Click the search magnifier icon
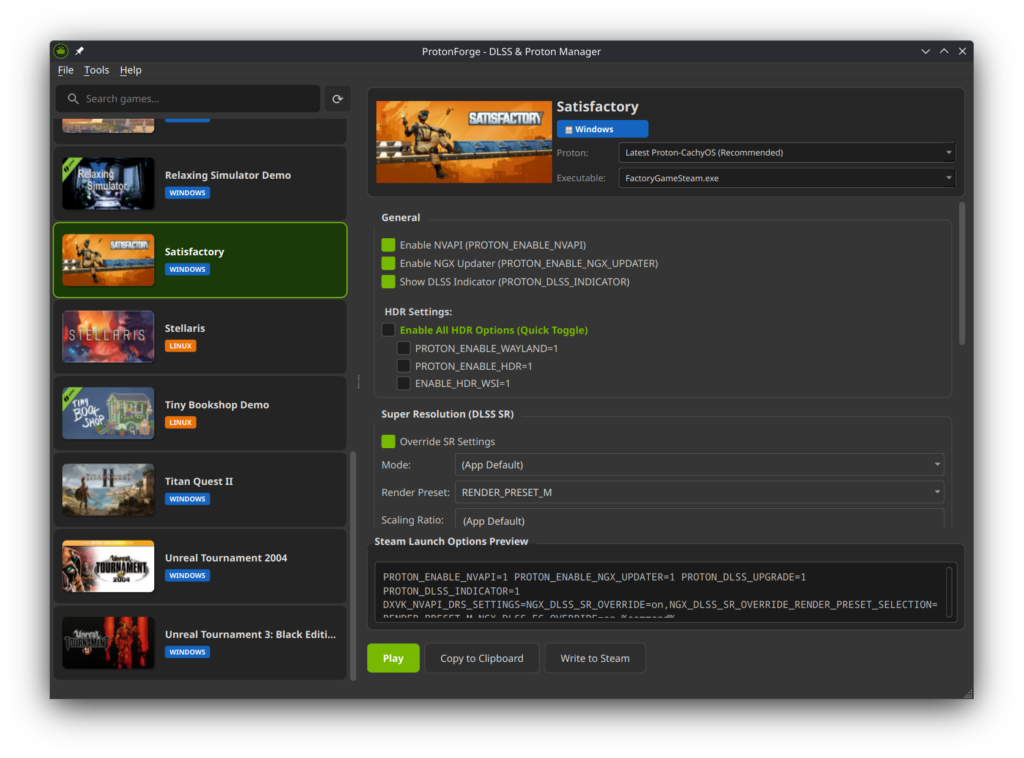 click(x=72, y=99)
